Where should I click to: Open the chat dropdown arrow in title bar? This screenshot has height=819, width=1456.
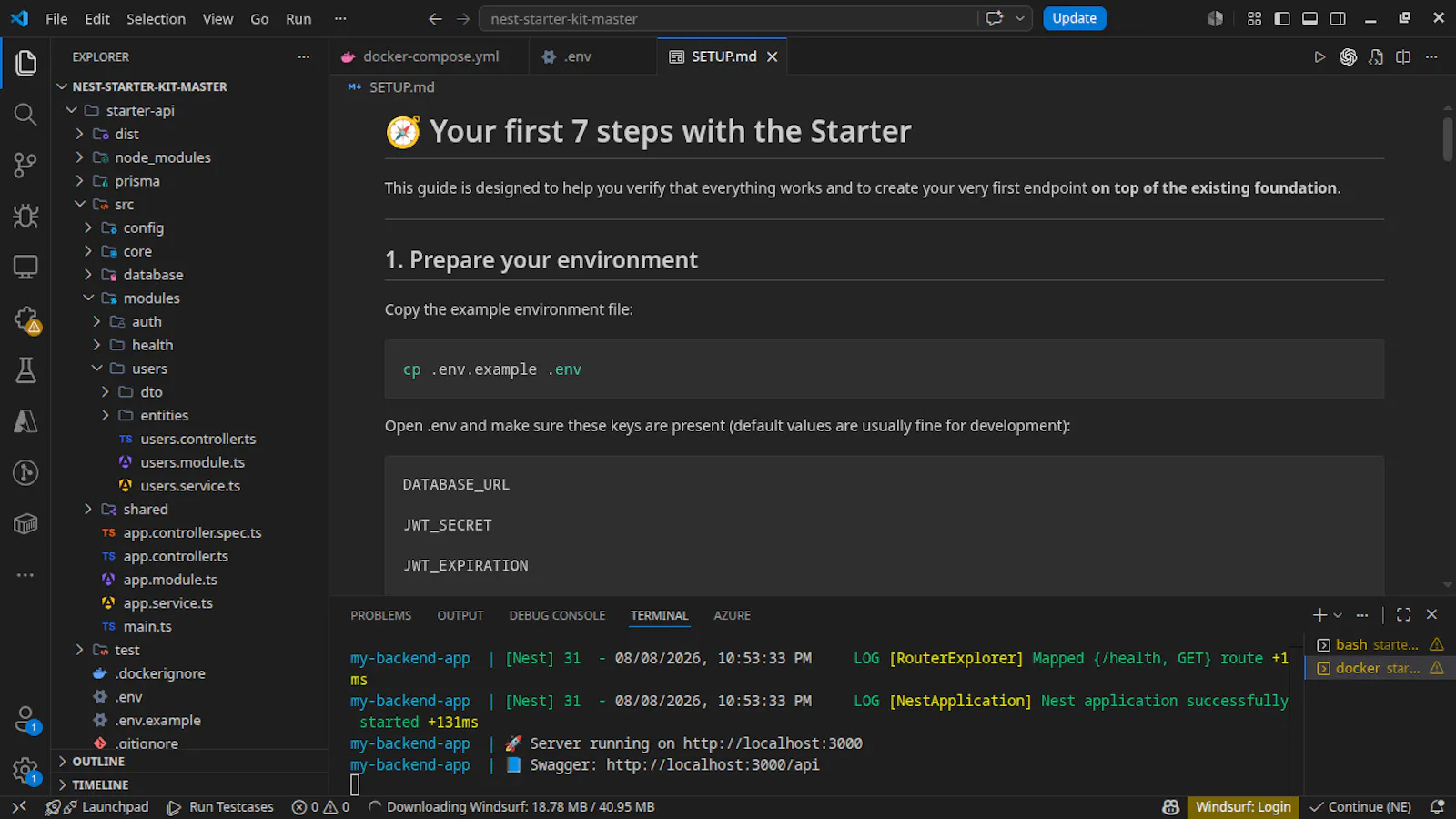(x=1020, y=18)
